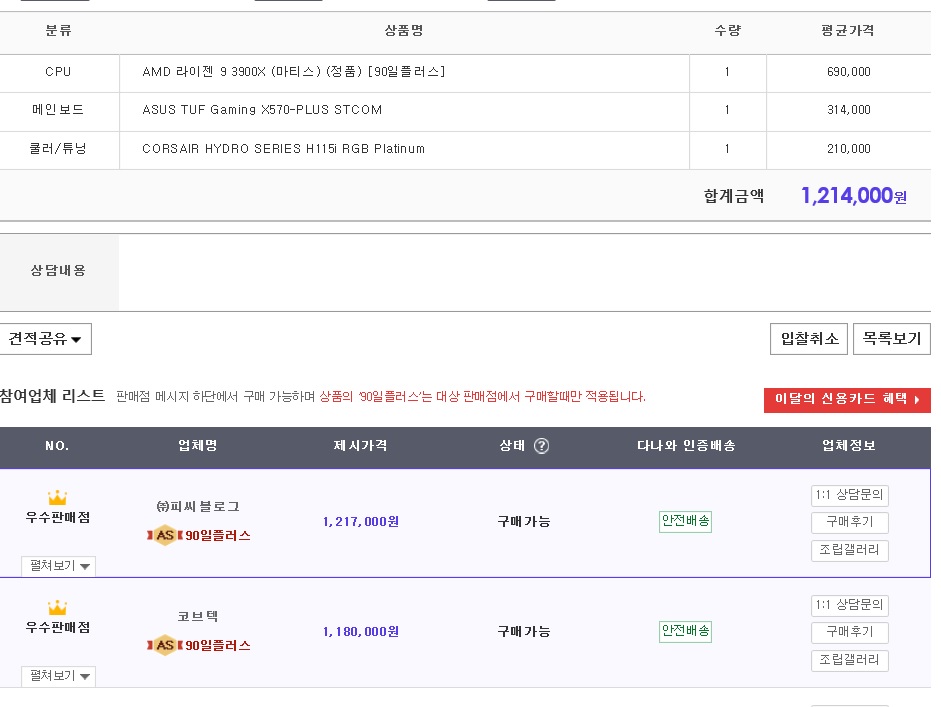Click inside the 상담내용 text area
Image resolution: width=941 pixels, height=707 pixels.
tap(520, 272)
